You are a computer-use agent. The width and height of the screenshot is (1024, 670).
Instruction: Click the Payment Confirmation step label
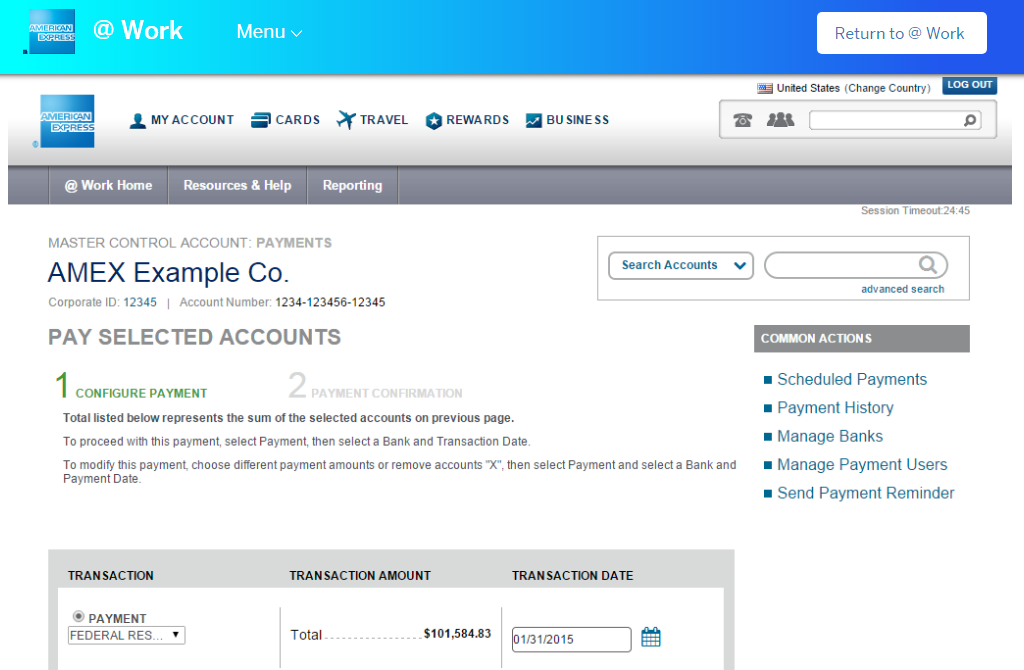(387, 393)
